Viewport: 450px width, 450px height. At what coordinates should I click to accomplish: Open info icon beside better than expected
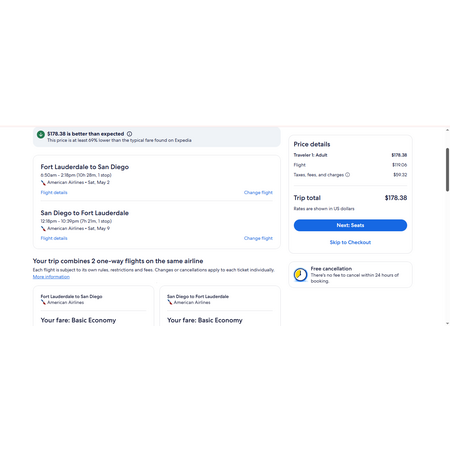coord(129,134)
